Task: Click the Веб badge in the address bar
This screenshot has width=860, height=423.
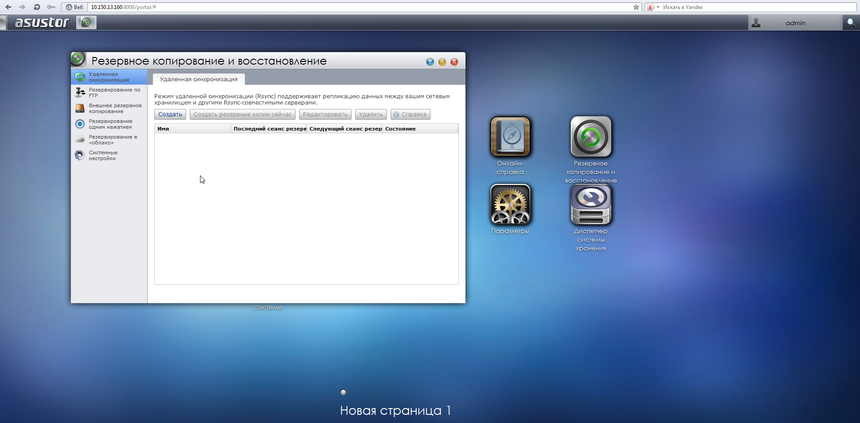Action: (75, 7)
